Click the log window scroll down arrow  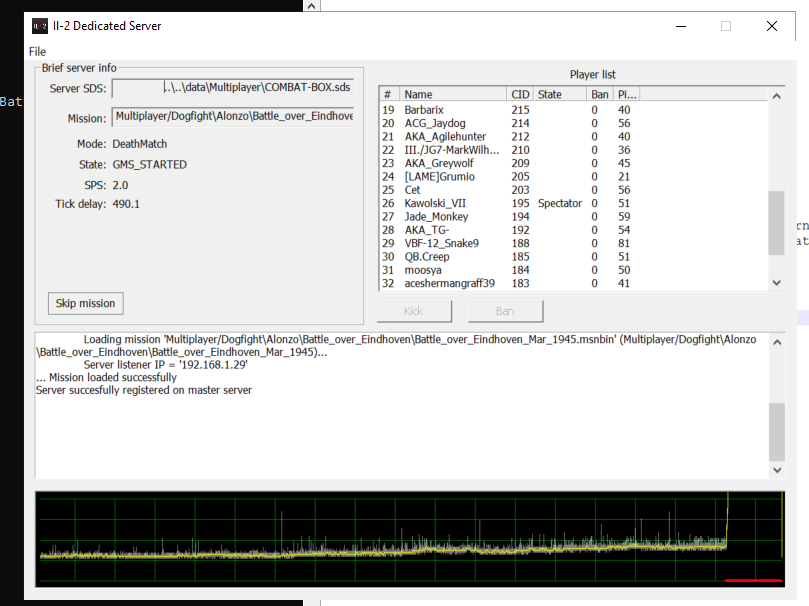coord(777,470)
